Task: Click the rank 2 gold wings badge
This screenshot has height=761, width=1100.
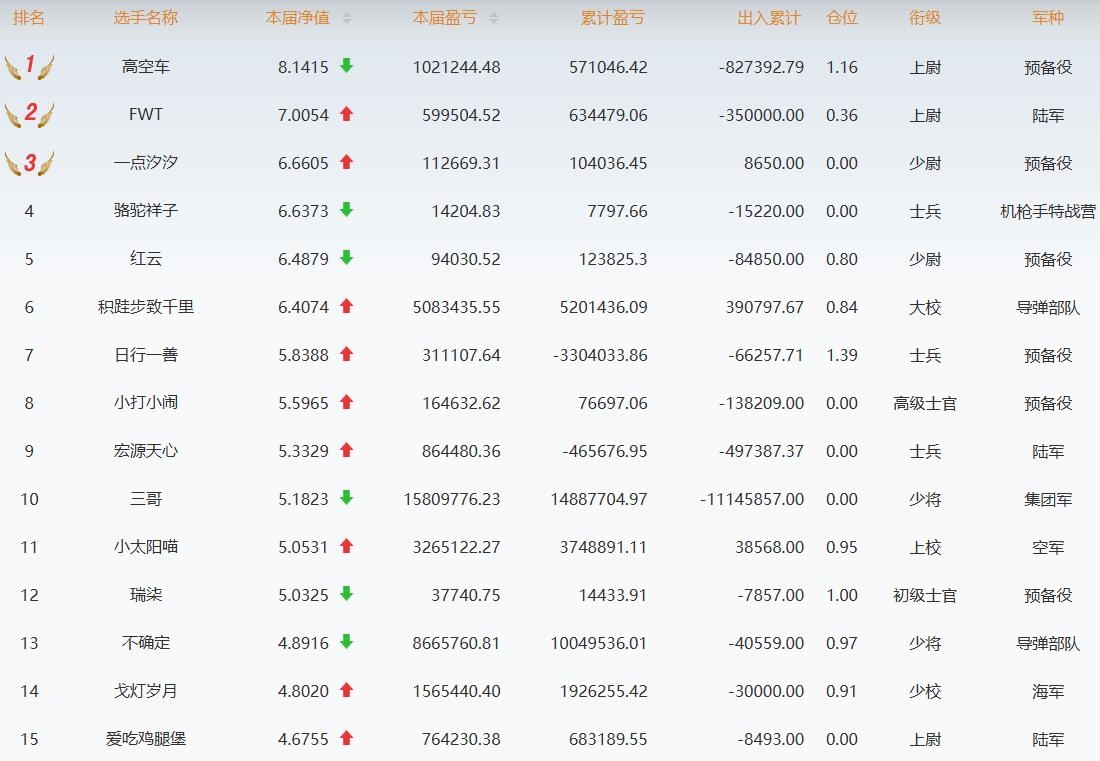Action: [29, 114]
